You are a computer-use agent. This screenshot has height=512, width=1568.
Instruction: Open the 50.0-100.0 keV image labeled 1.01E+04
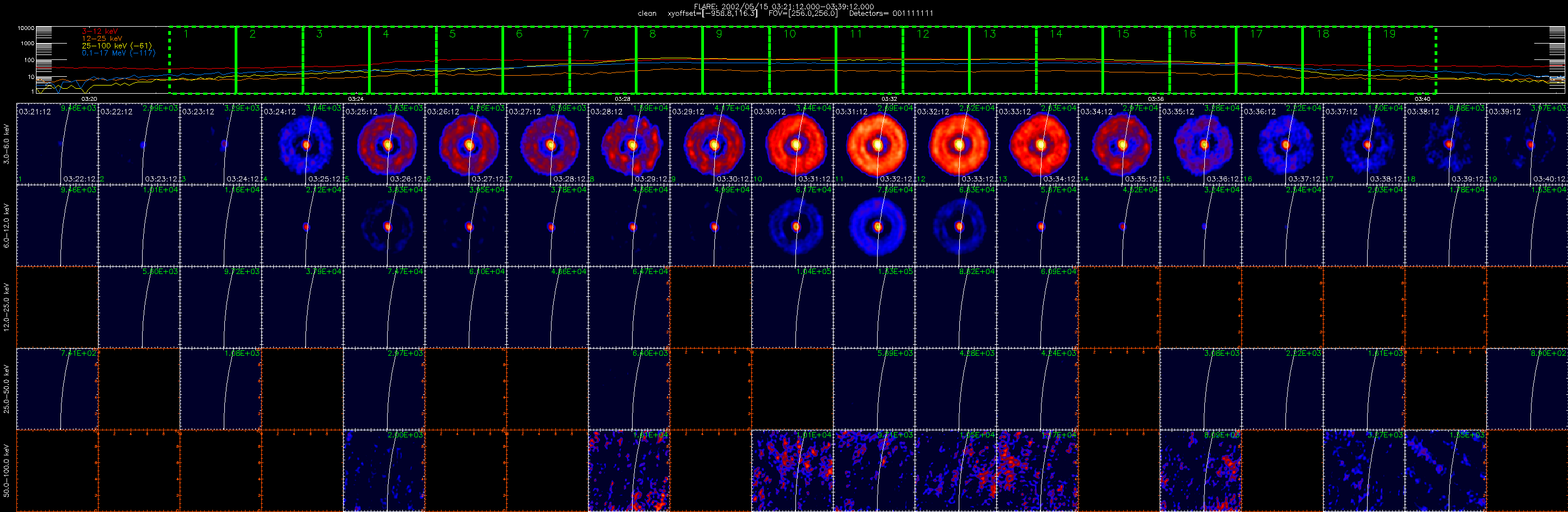(x=793, y=471)
